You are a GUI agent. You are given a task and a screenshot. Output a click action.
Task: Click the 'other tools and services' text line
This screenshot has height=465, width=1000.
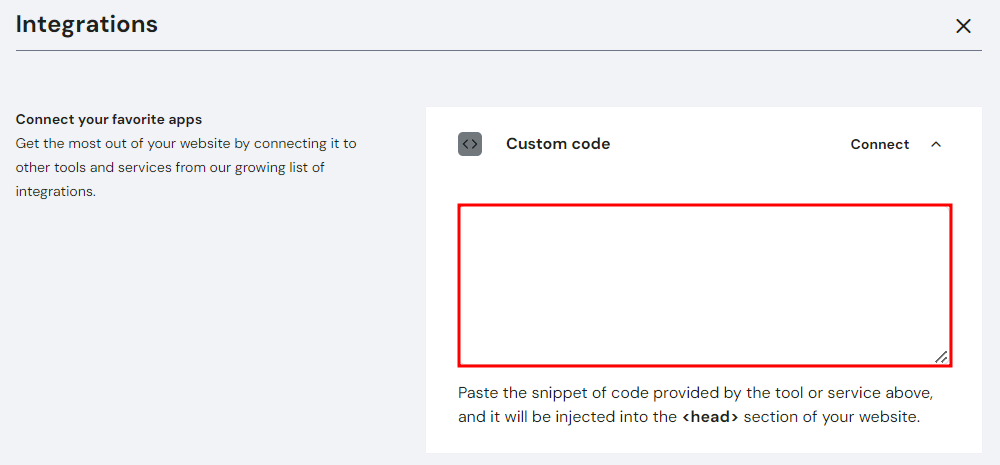170,168
